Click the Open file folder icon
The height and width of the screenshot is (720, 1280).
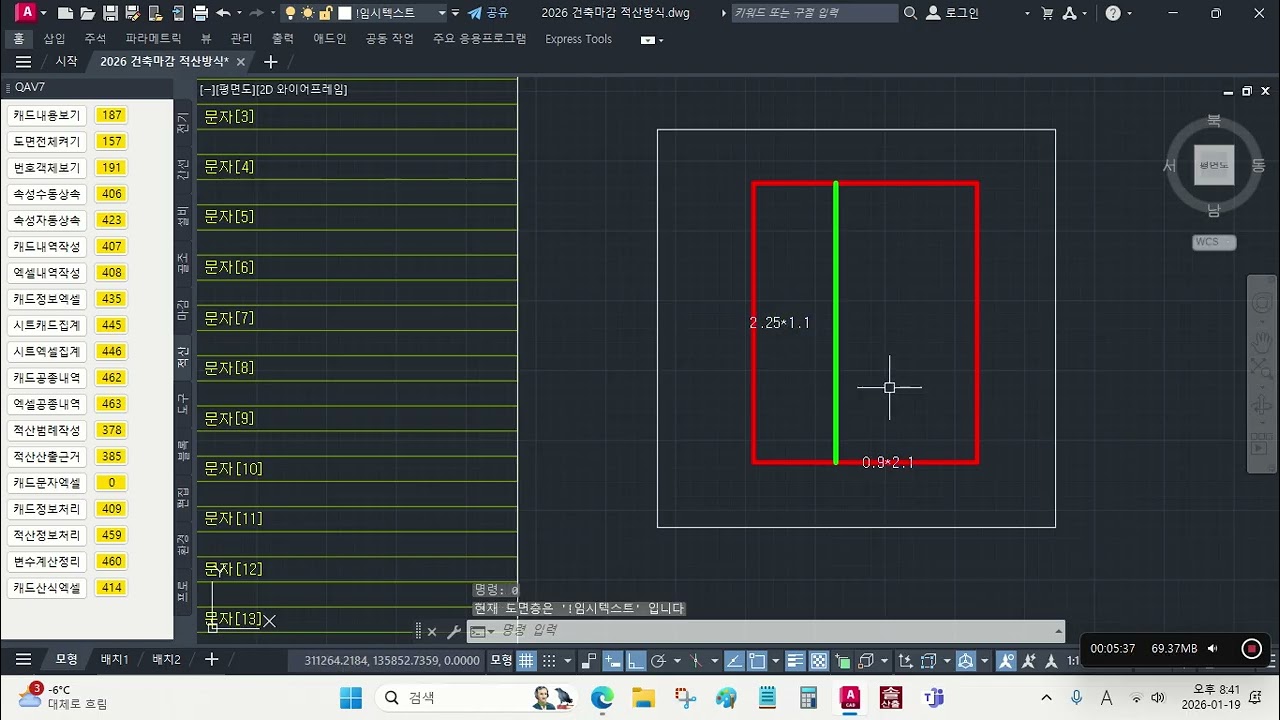(x=88, y=13)
